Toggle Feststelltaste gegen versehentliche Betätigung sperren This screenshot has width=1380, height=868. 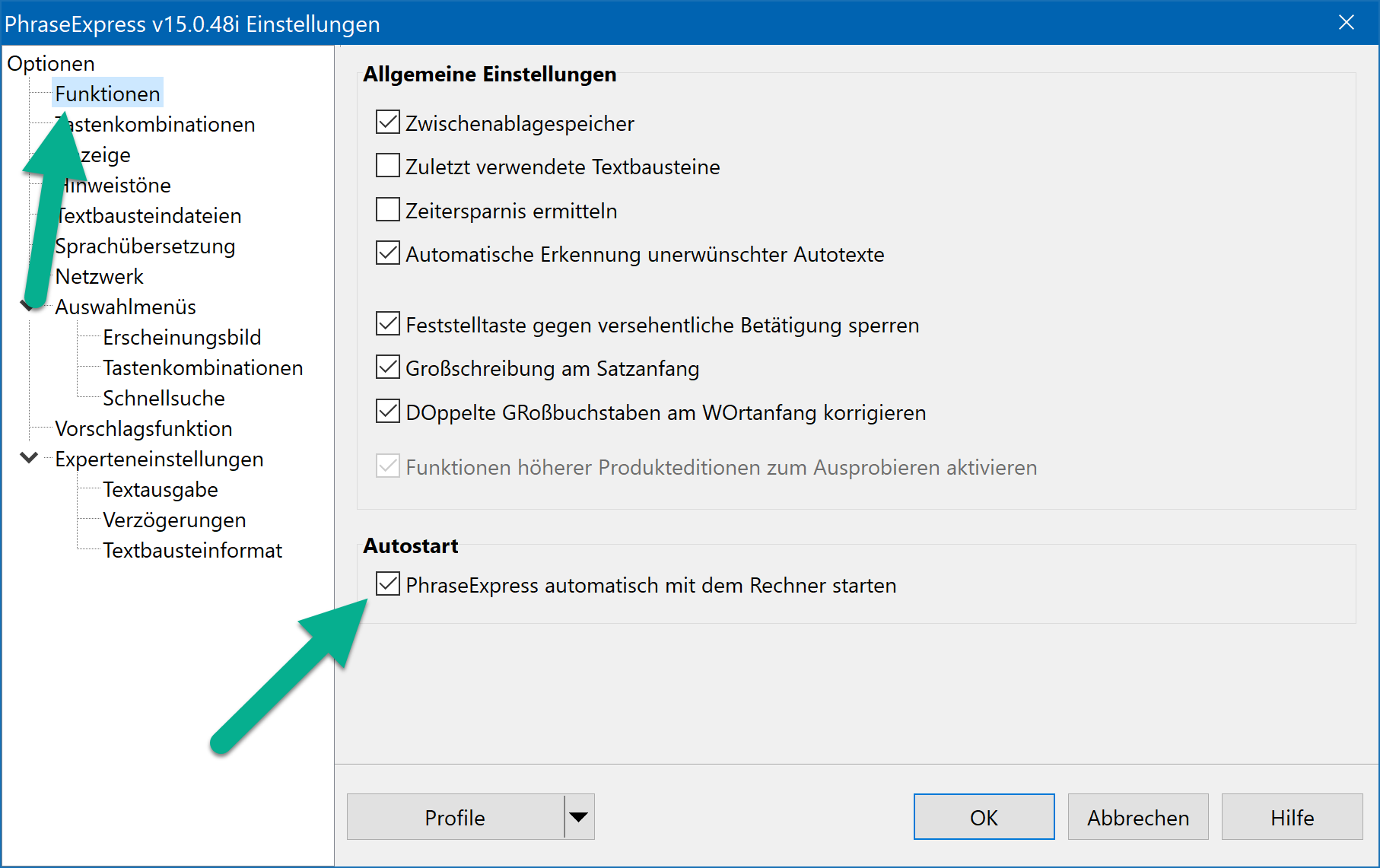(x=388, y=323)
